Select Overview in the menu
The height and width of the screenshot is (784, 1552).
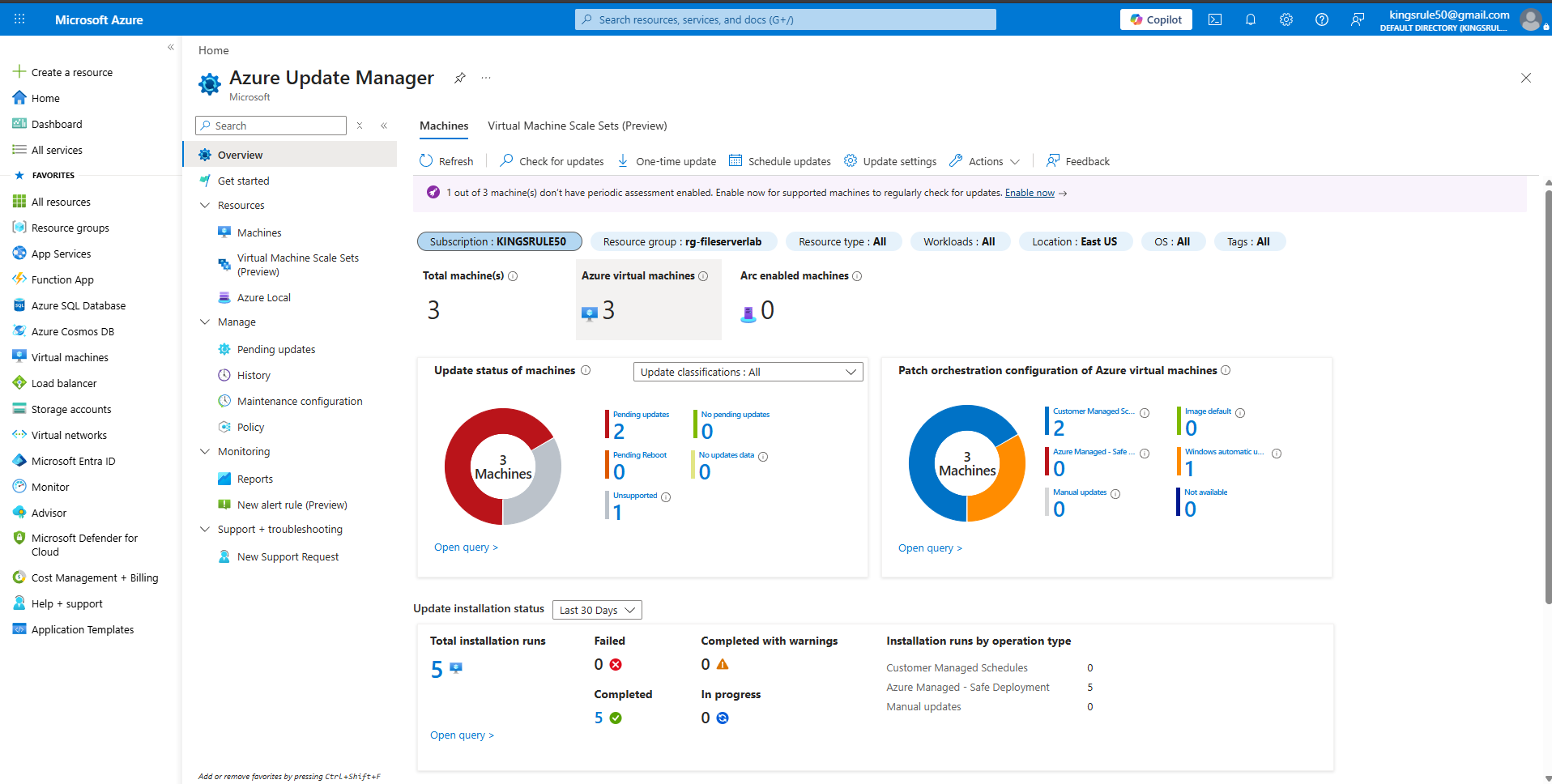[290, 155]
